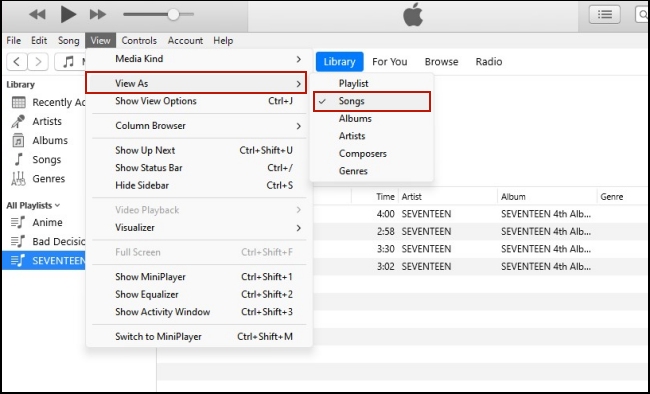
Task: Click the rewind previous track button
Action: [x=37, y=15]
